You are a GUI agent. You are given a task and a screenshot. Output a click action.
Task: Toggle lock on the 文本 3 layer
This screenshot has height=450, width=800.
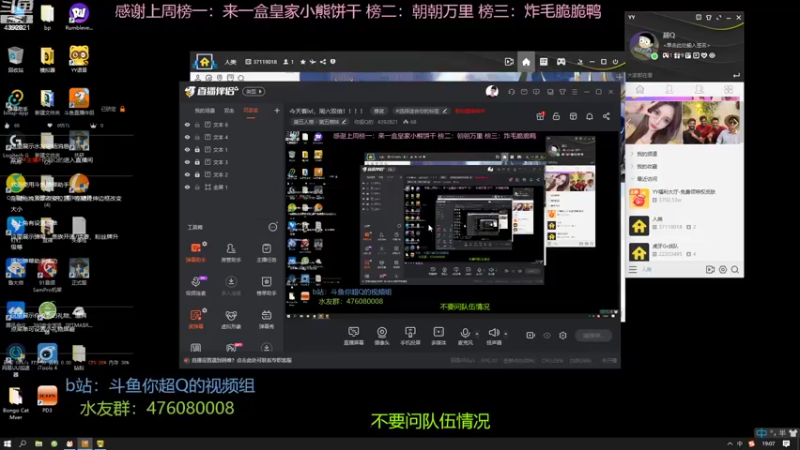click(197, 162)
